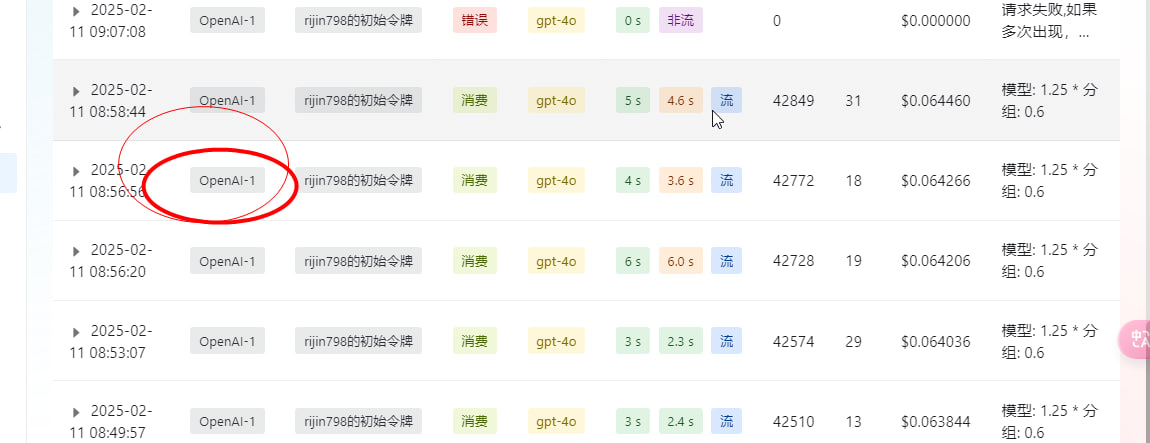Expand the 08:49:57 log row arrow
The height and width of the screenshot is (443, 1150).
pyautogui.click(x=76, y=411)
